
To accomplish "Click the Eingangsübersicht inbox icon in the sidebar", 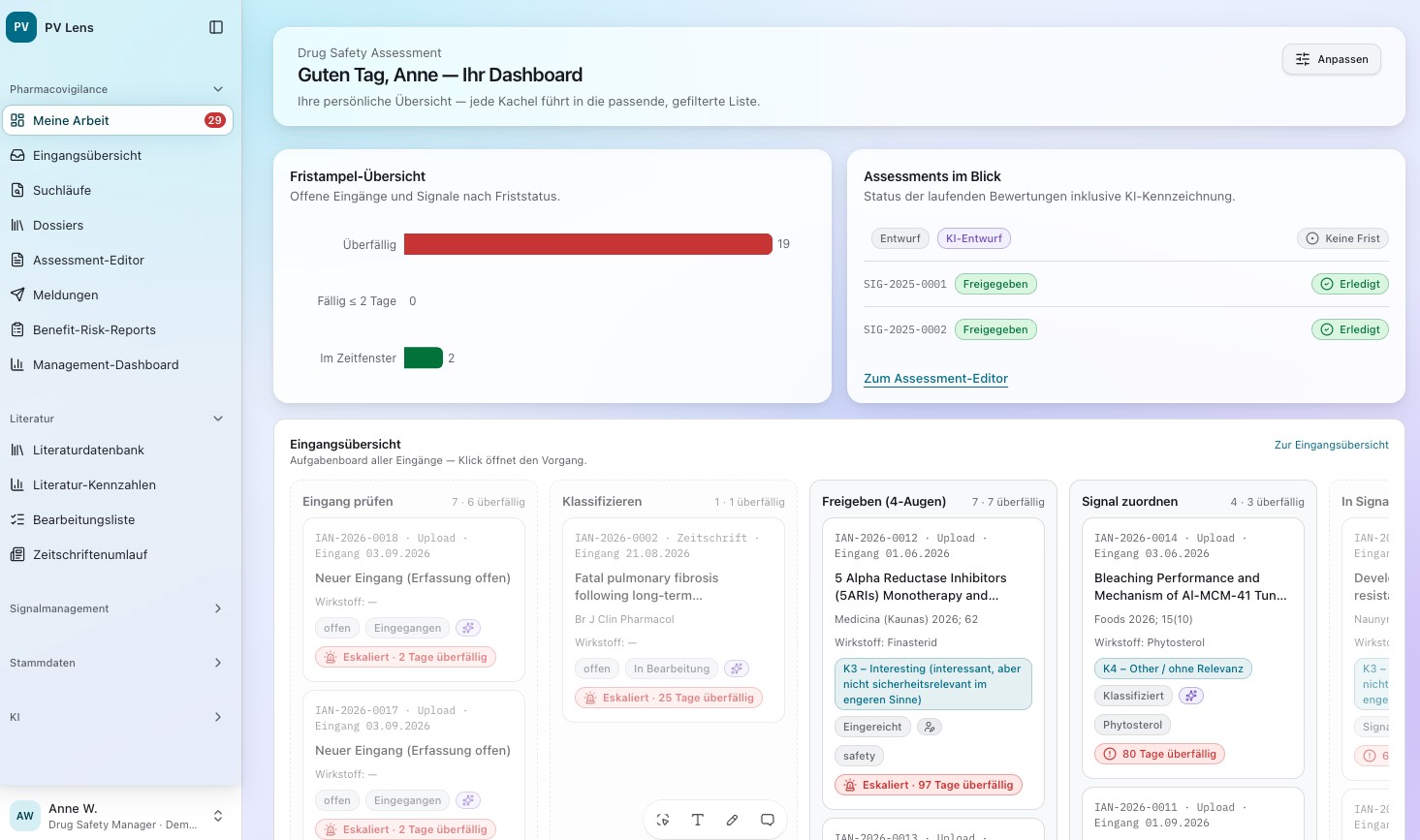I will (17, 155).
